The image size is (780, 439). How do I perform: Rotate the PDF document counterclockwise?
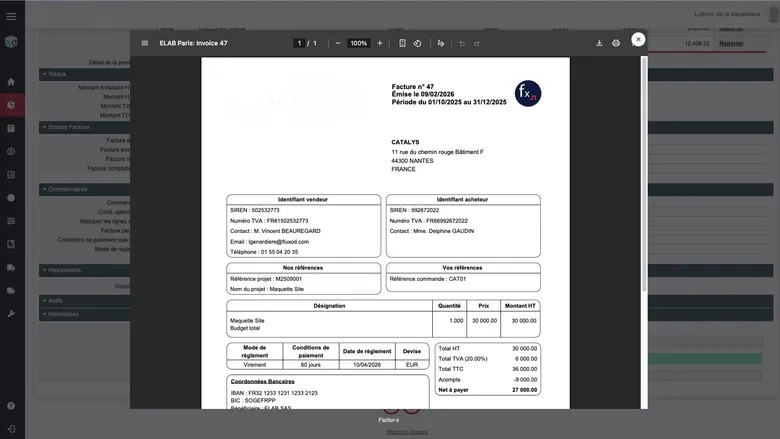pyautogui.click(x=417, y=43)
